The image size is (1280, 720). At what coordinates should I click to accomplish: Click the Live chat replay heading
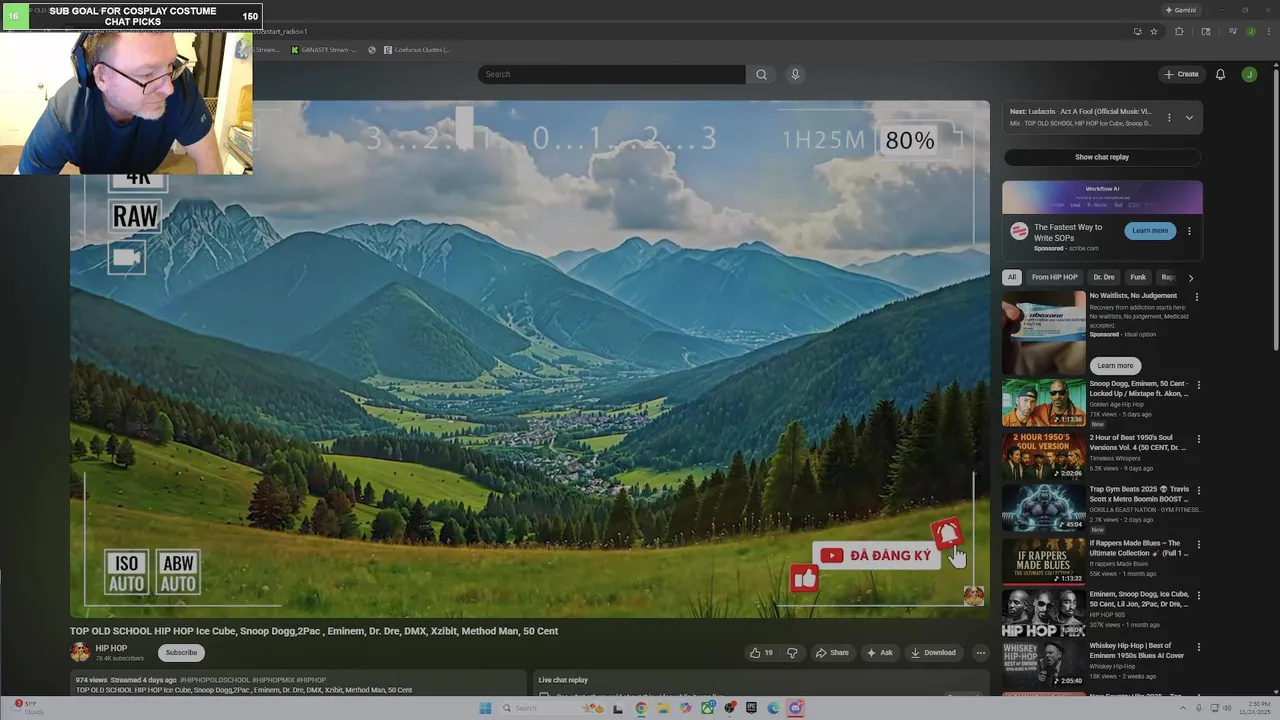(563, 680)
